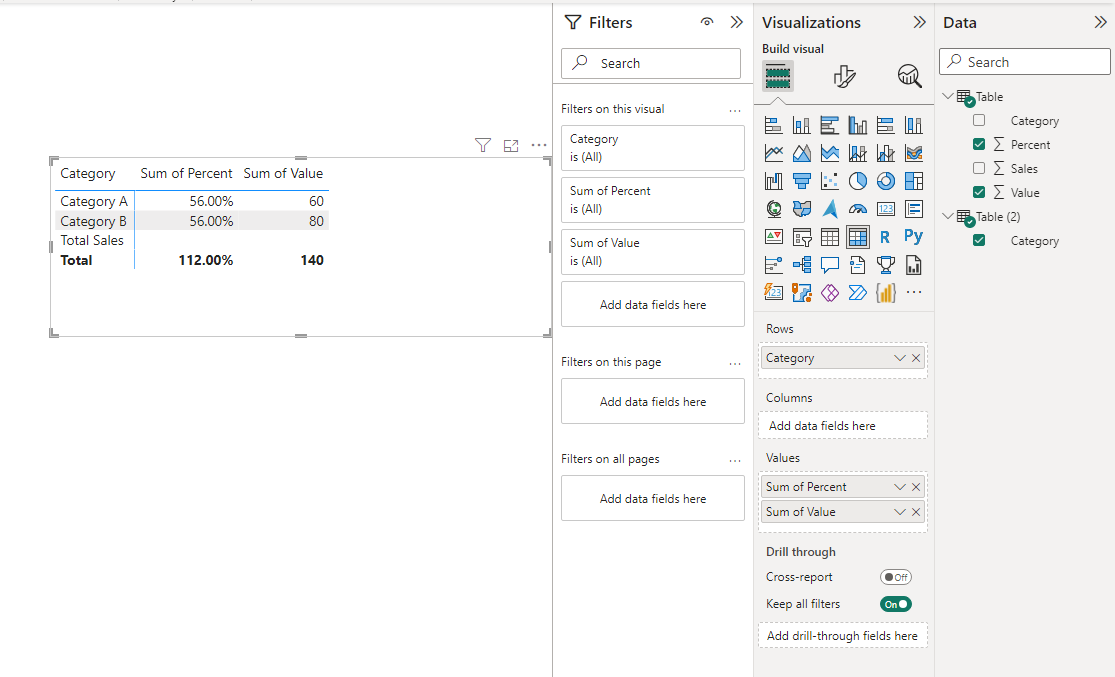Open the visual in focus mode

(x=511, y=145)
